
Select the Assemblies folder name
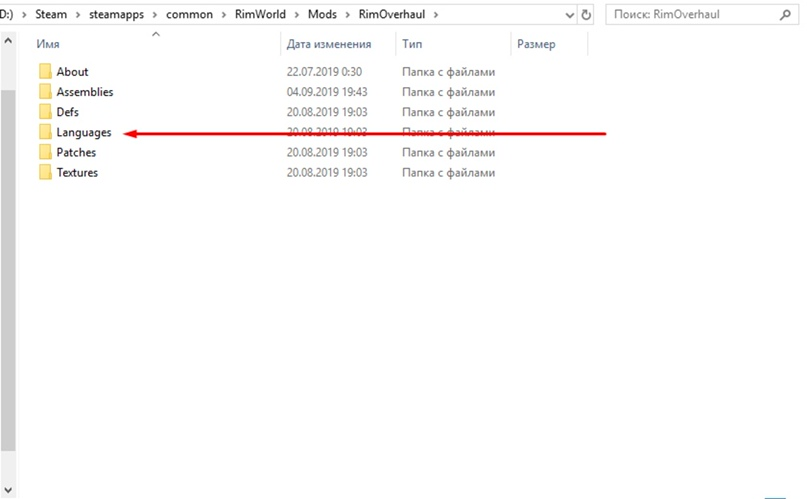coord(84,92)
